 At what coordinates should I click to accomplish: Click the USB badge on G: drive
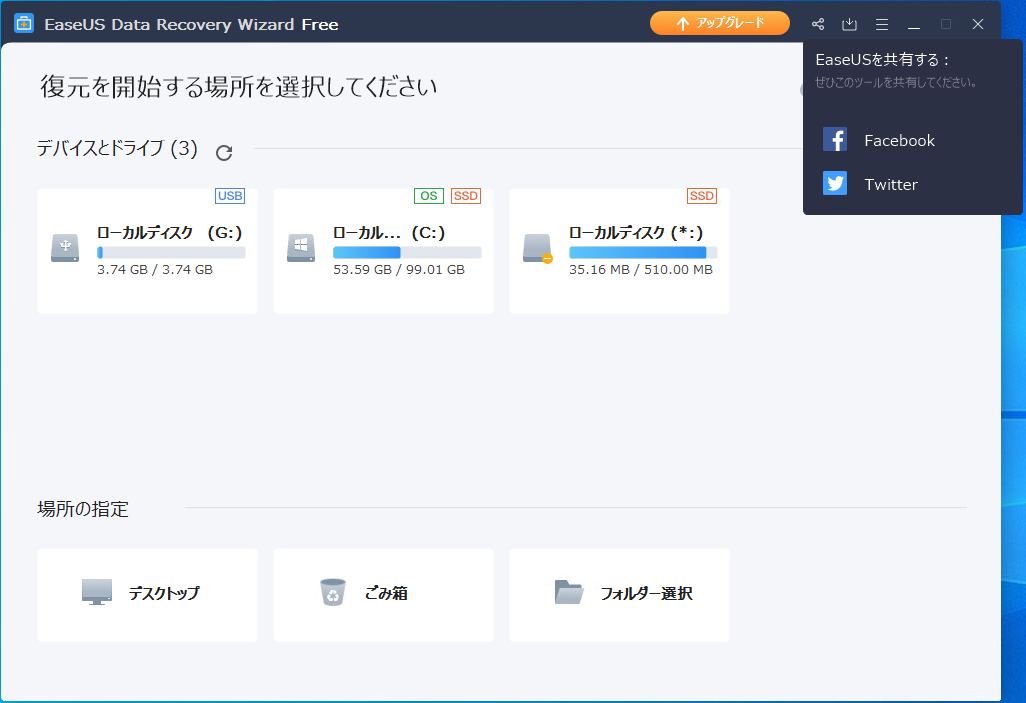point(230,196)
